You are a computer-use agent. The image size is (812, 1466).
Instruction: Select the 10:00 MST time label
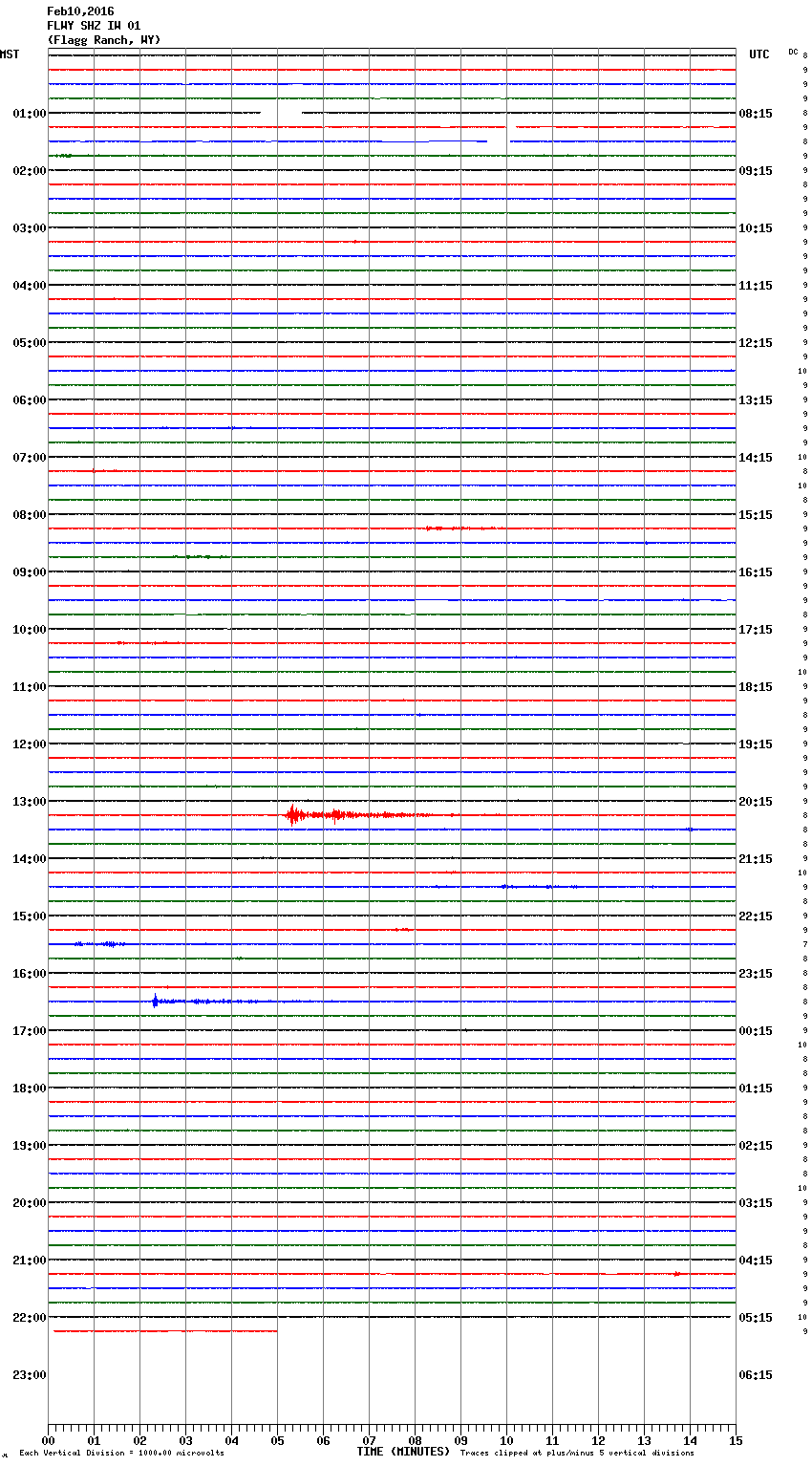click(30, 630)
